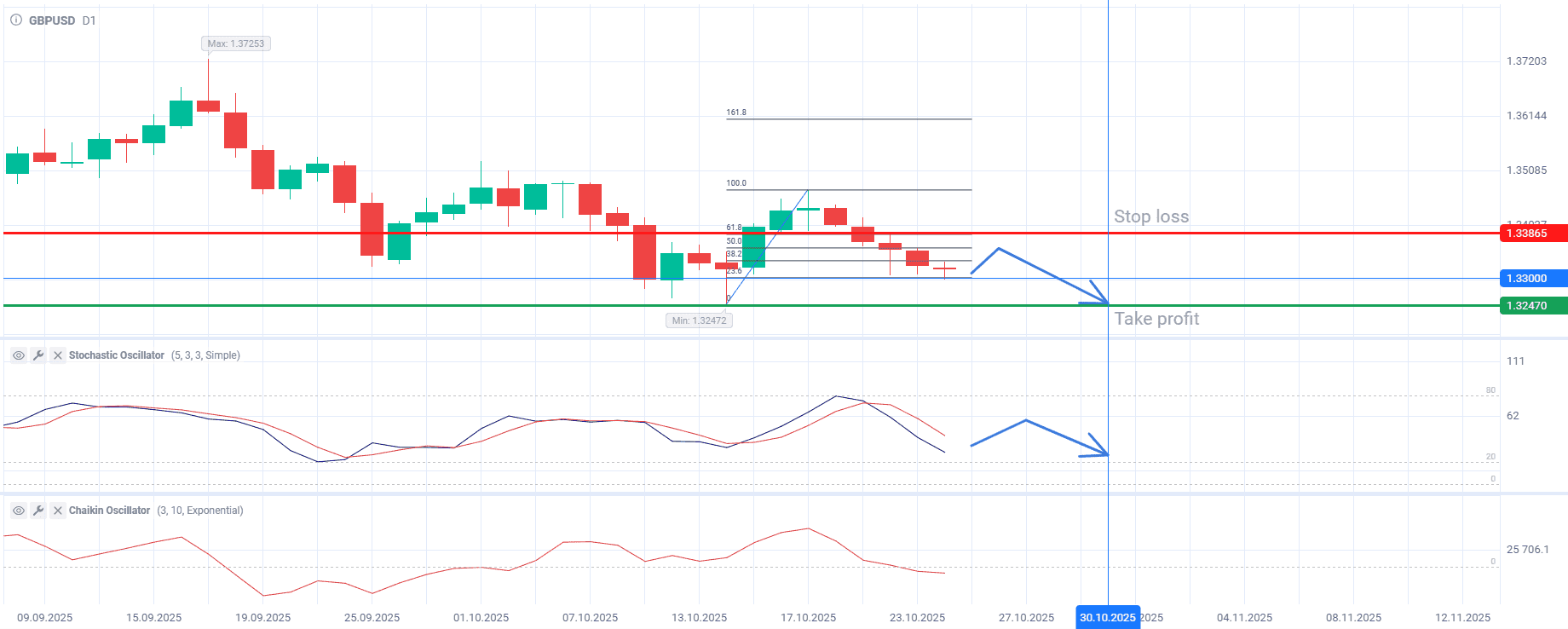Toggle Chaikin Oscillator visibility eye icon

(x=18, y=511)
